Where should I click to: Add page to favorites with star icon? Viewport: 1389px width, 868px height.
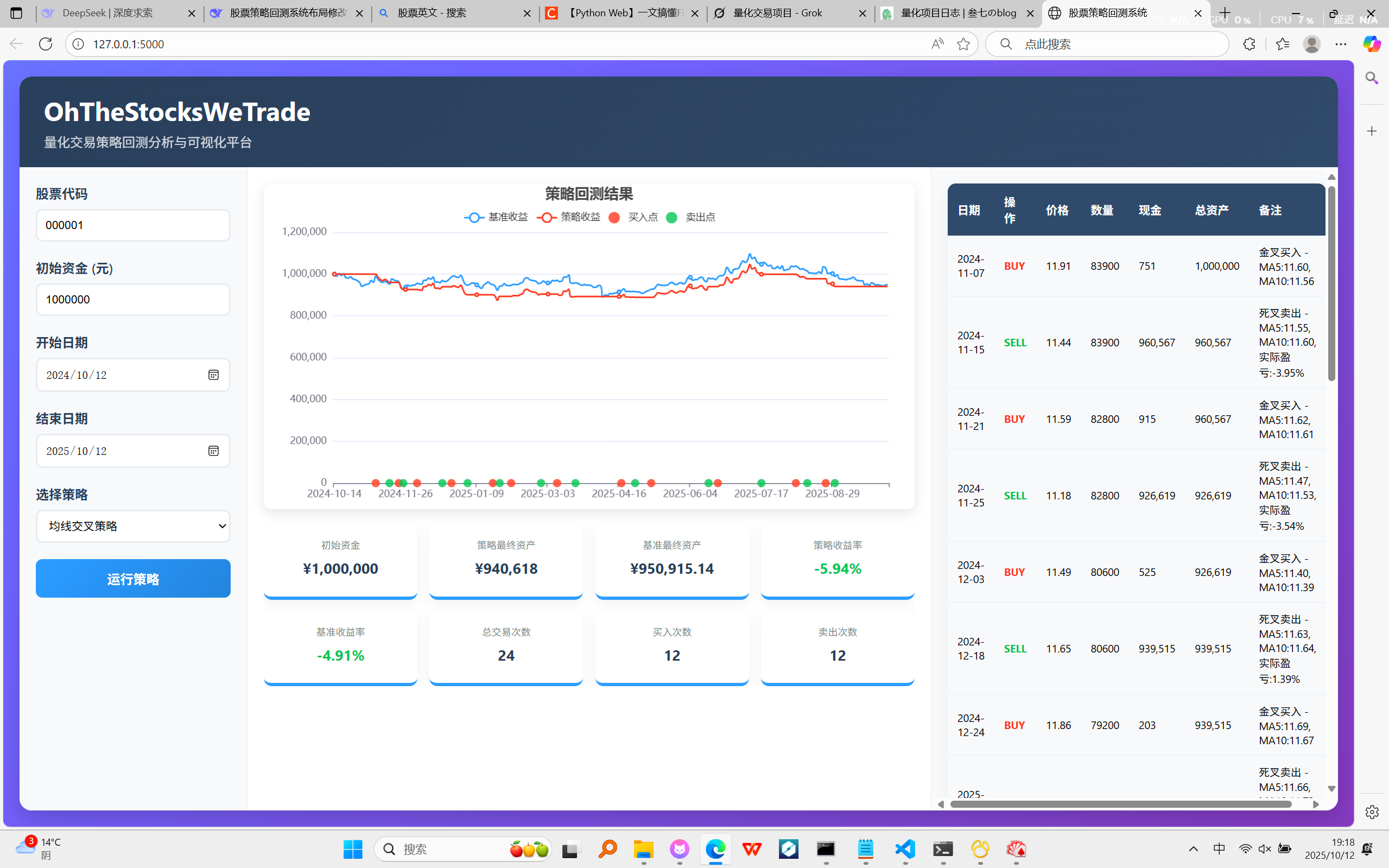[x=963, y=44]
